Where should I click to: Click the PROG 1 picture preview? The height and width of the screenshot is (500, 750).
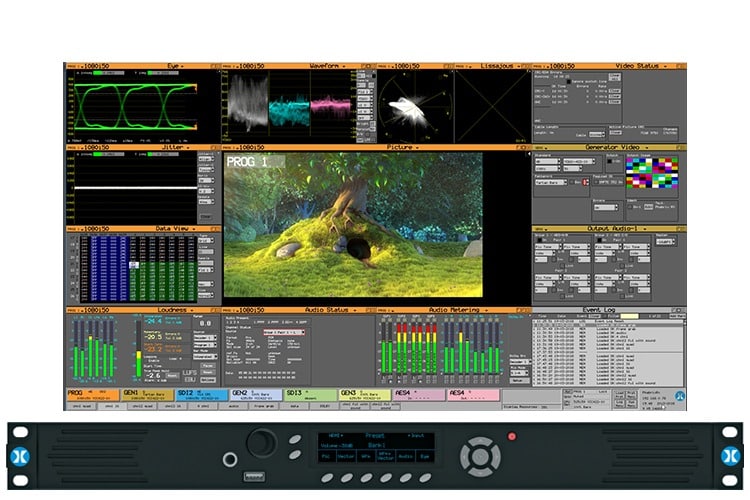[353, 225]
